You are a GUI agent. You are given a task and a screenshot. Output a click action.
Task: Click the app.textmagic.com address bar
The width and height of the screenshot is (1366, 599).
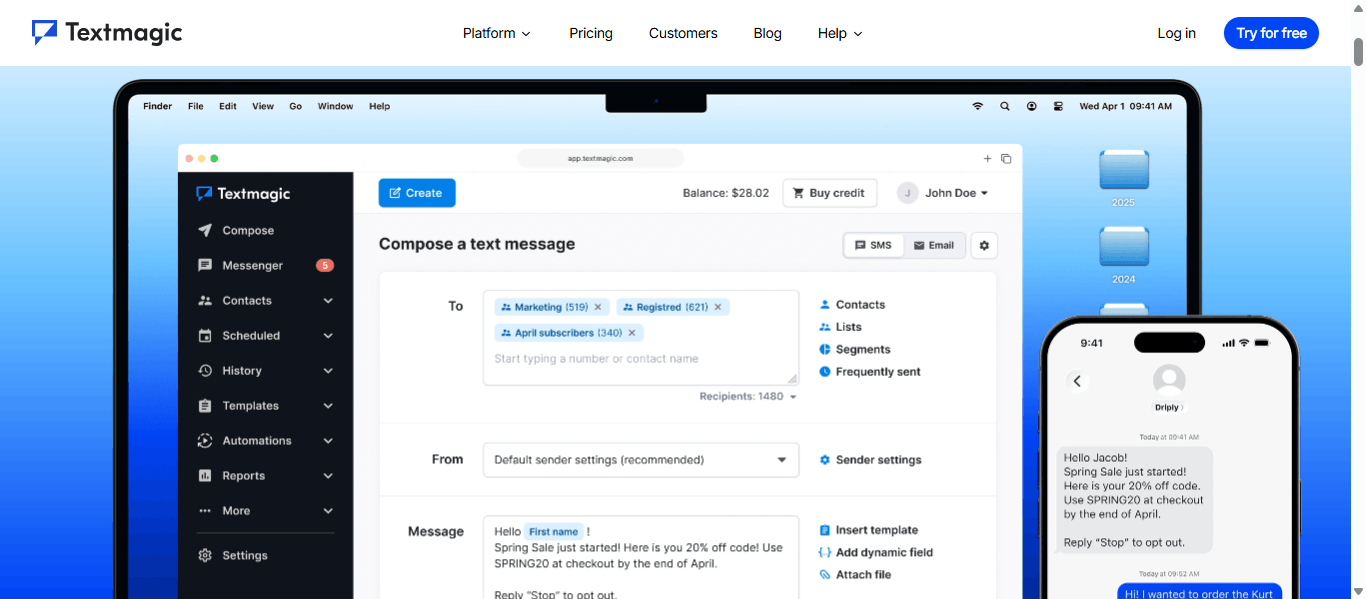click(x=600, y=158)
